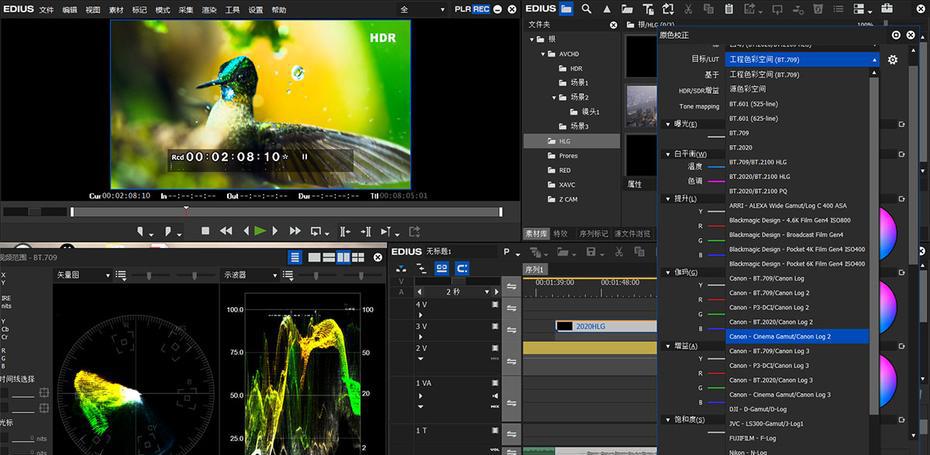This screenshot has height=455, width=930.
Task: Click the add title 'T' icon
Action: tap(648, 9)
